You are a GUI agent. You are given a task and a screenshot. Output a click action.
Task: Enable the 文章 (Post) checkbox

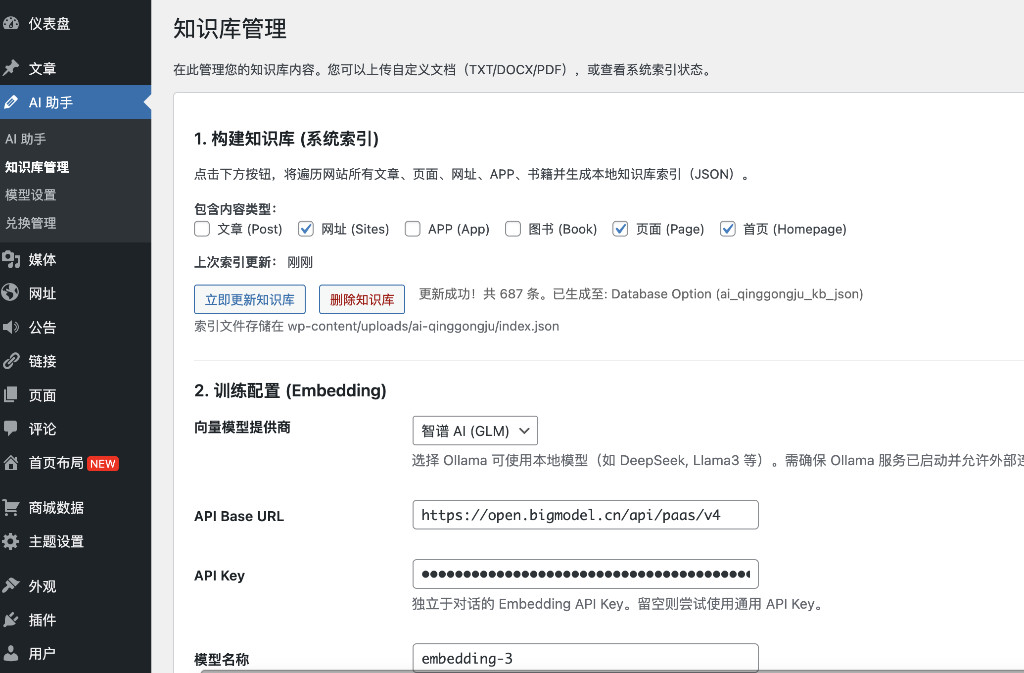[201, 229]
